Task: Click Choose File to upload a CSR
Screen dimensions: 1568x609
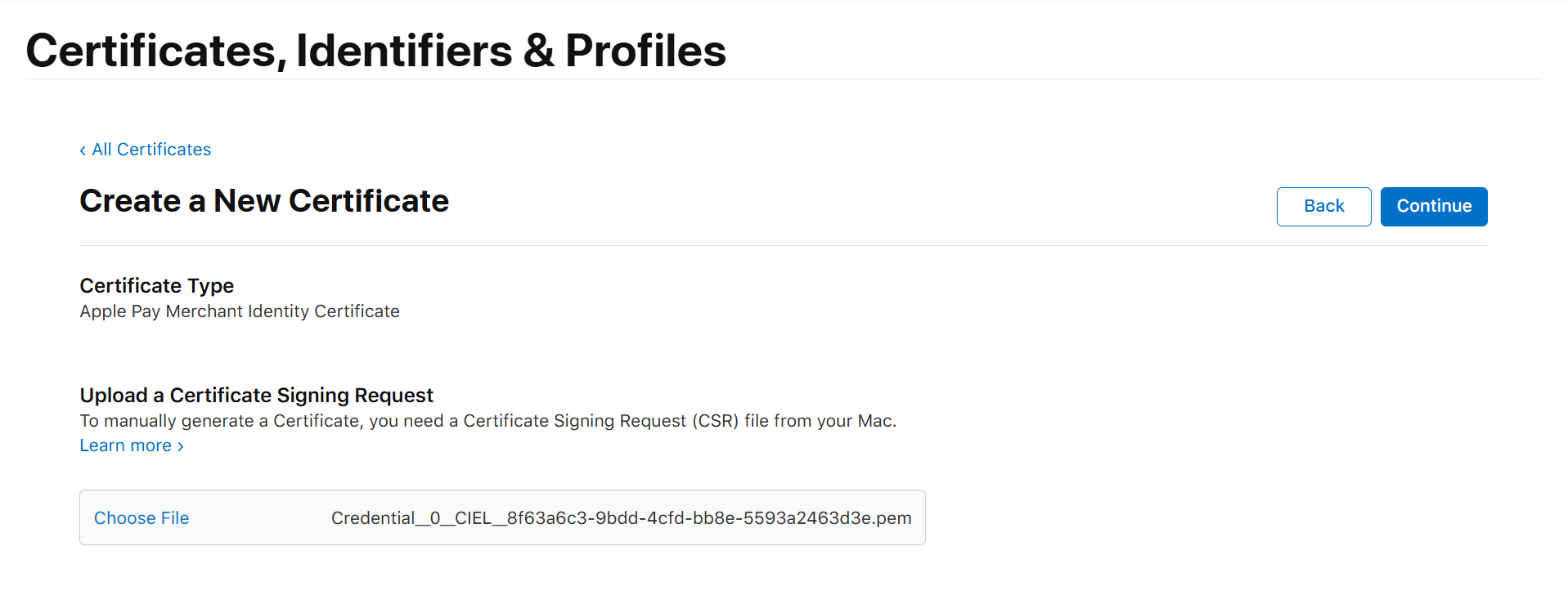Action: (x=142, y=518)
